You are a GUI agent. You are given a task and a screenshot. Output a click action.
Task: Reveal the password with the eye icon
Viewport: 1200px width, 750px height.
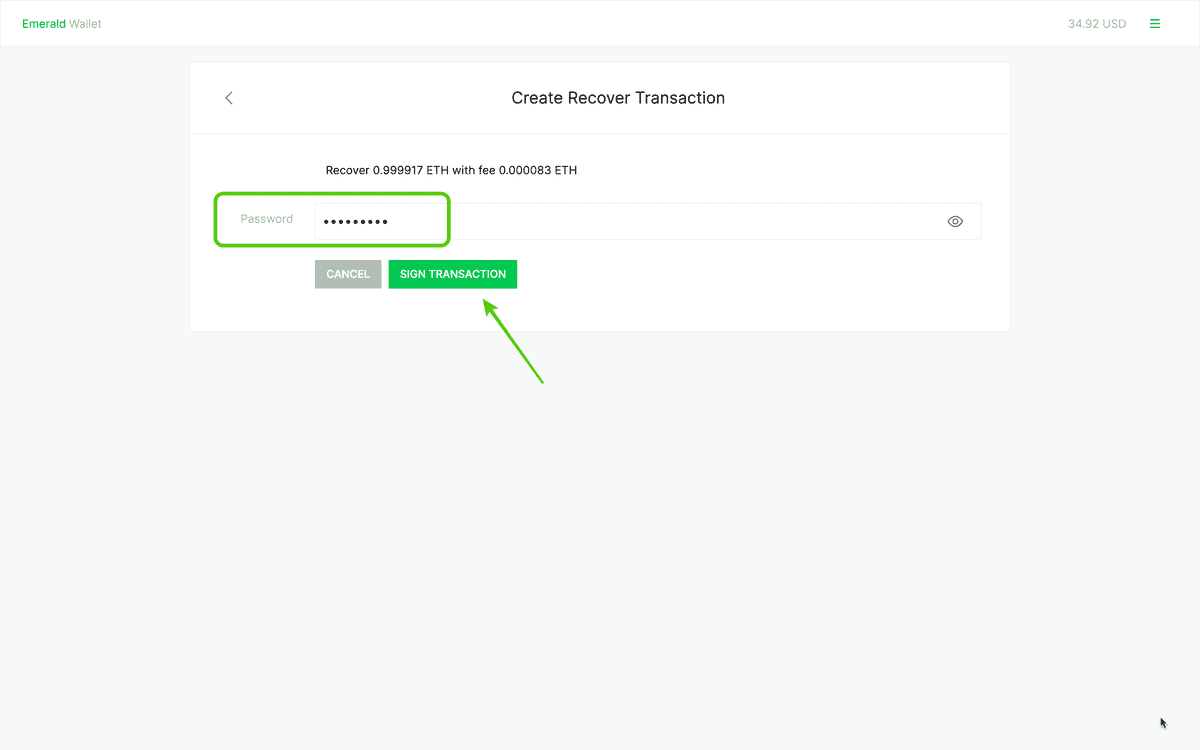tap(955, 222)
